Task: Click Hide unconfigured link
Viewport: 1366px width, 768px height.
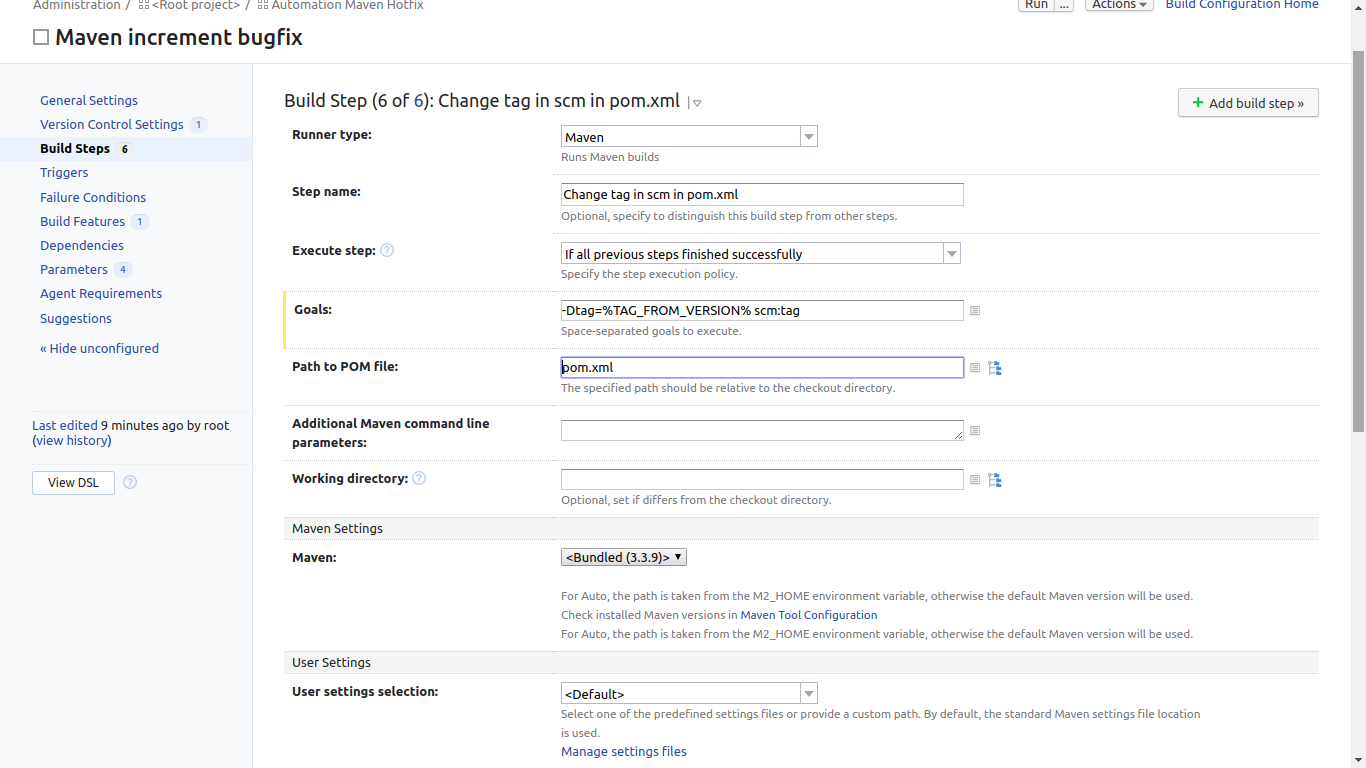Action: [99, 348]
